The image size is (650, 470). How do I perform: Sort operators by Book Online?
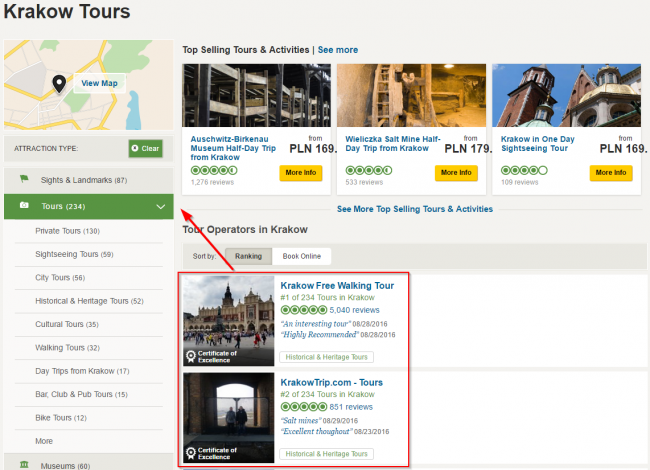tap(302, 256)
